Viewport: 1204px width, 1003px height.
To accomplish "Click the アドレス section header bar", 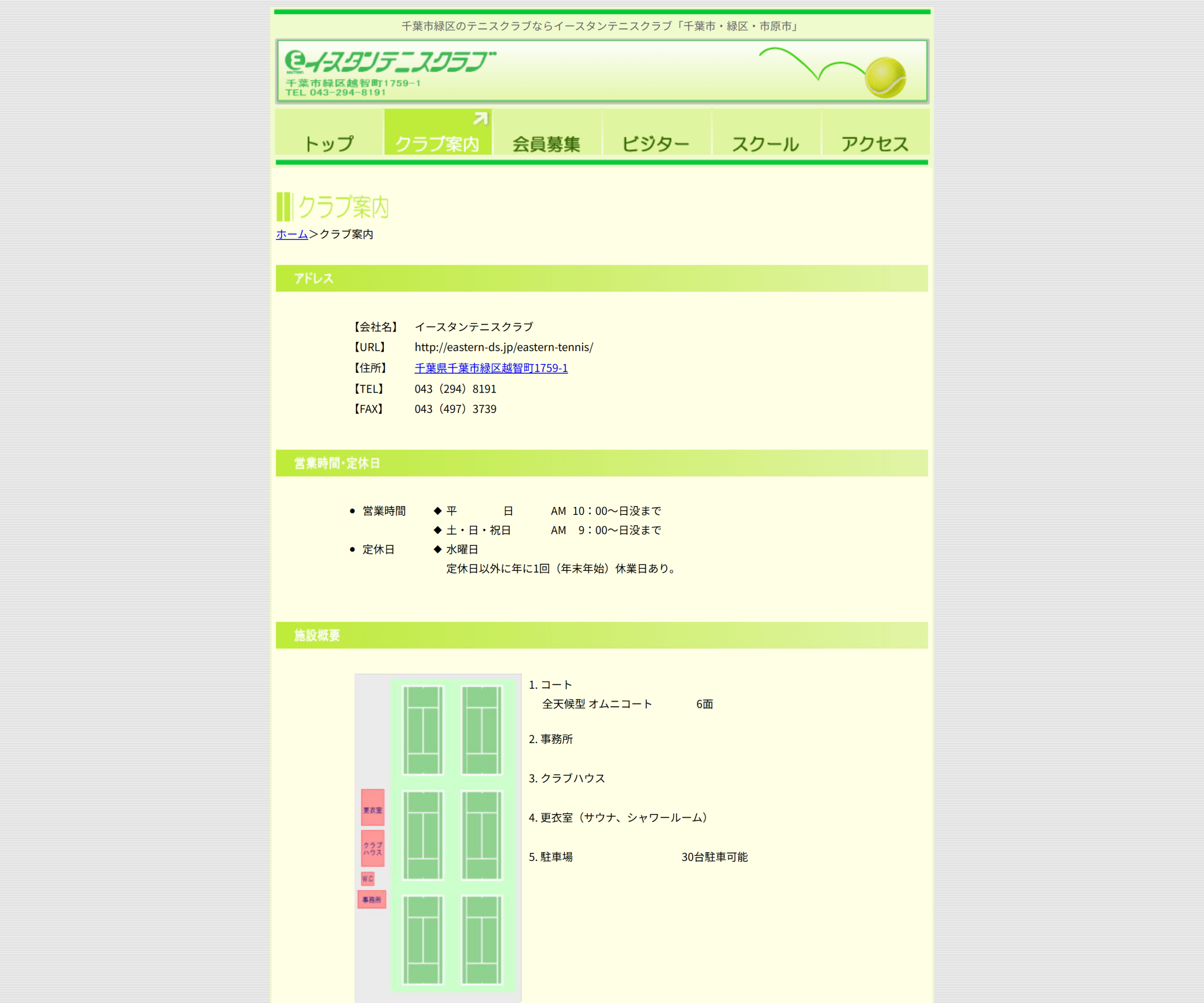I will pyautogui.click(x=602, y=278).
